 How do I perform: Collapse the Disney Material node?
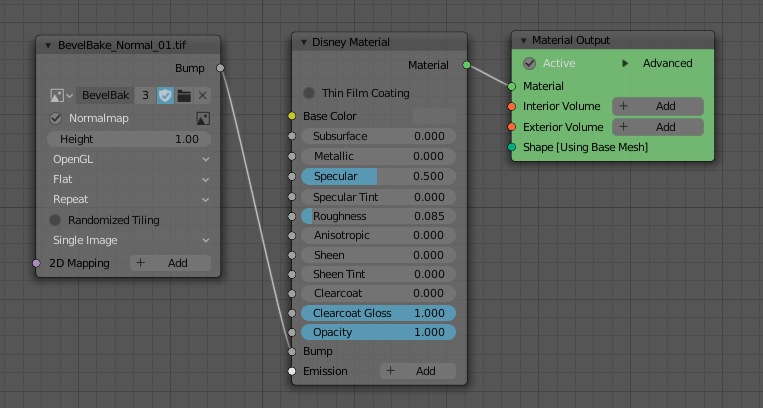[304, 42]
